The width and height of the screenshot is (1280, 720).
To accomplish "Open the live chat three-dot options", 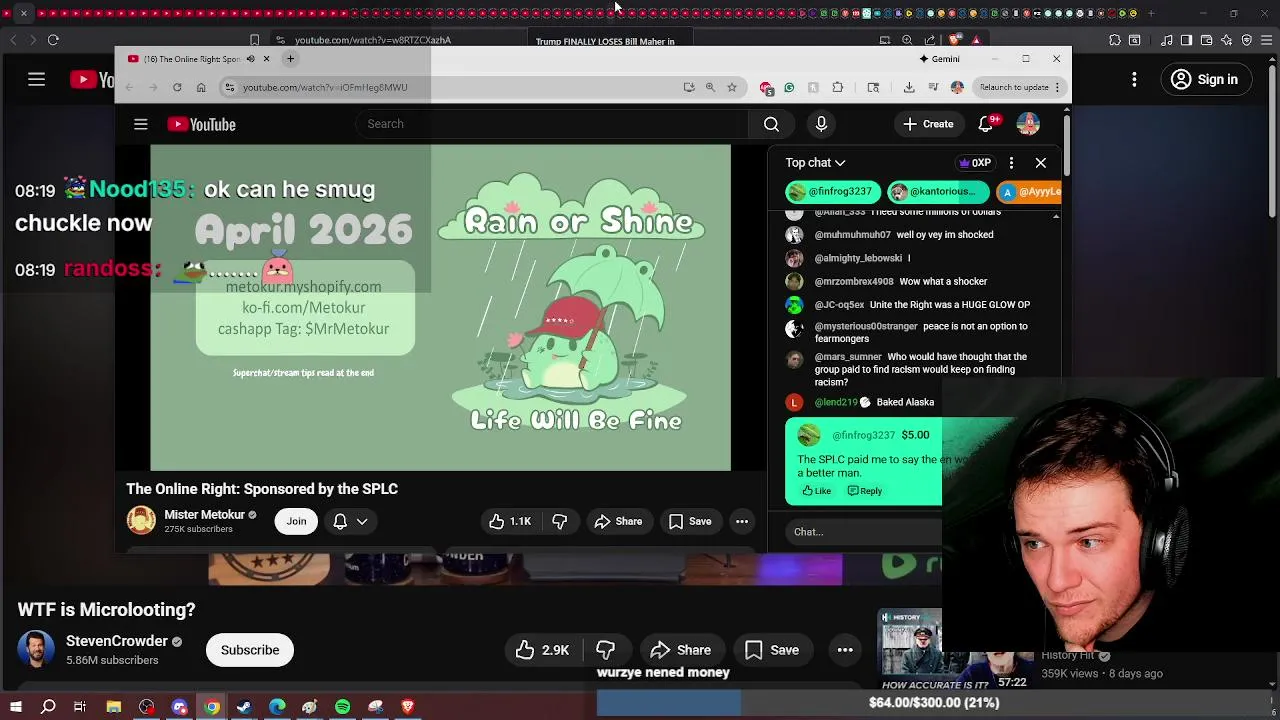I will pyautogui.click(x=1011, y=162).
